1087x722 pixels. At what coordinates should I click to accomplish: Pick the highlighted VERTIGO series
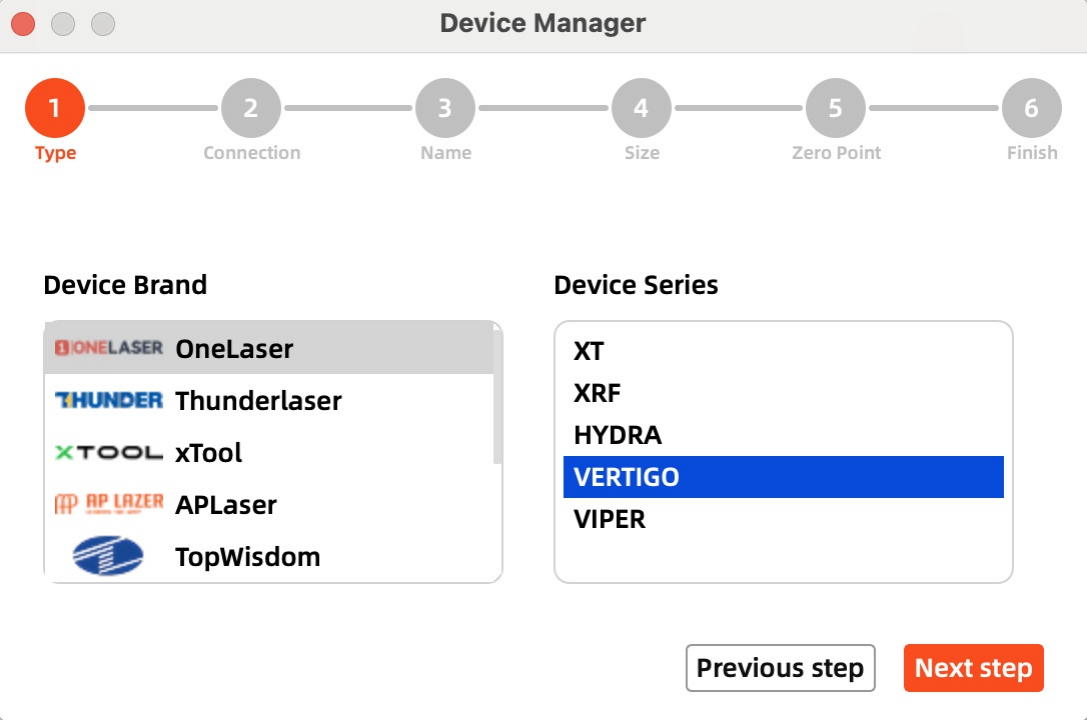[626, 477]
